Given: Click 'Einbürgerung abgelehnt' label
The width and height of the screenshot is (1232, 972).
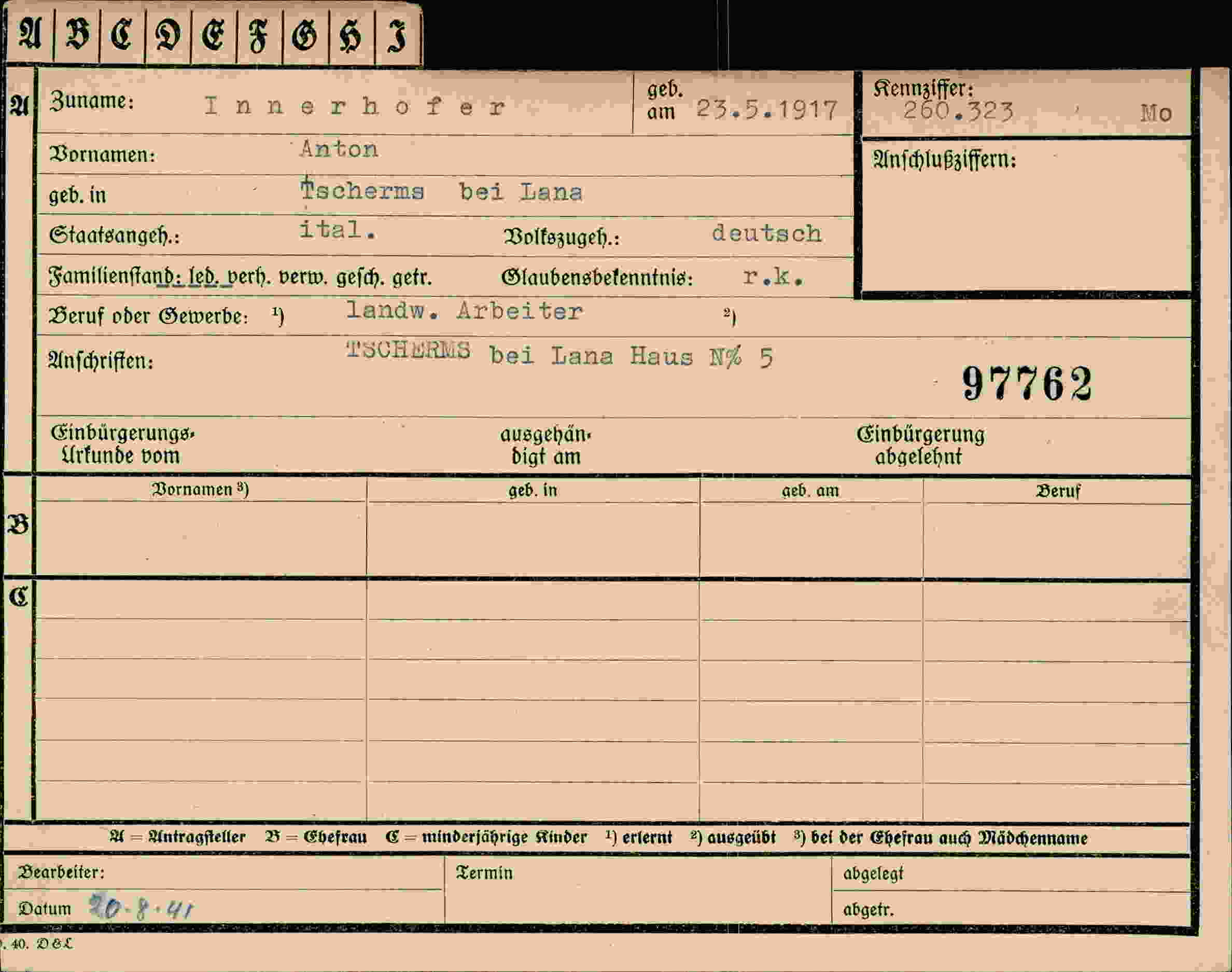Looking at the screenshot, I should pyautogui.click(x=920, y=446).
